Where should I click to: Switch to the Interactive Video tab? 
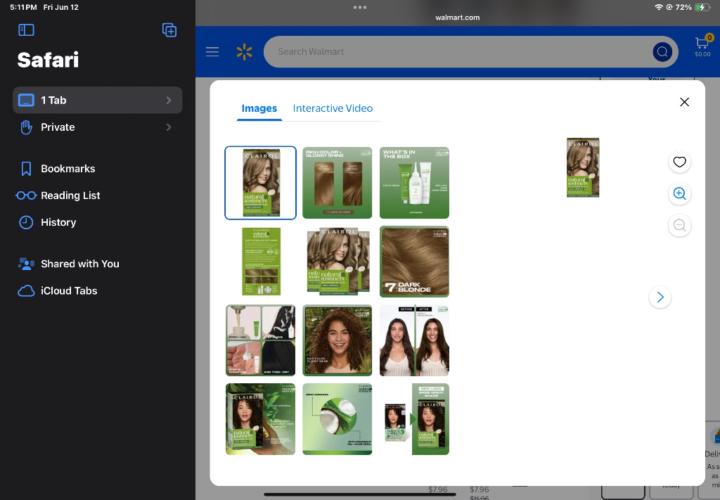click(333, 108)
